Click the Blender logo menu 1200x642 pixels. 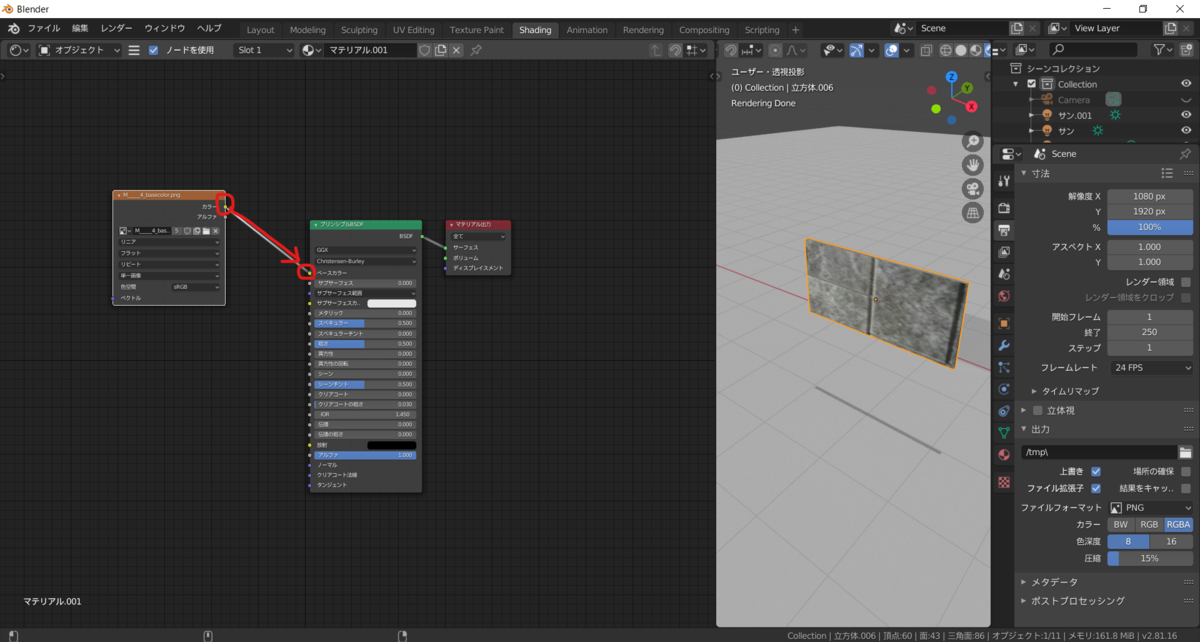pyautogui.click(x=16, y=29)
